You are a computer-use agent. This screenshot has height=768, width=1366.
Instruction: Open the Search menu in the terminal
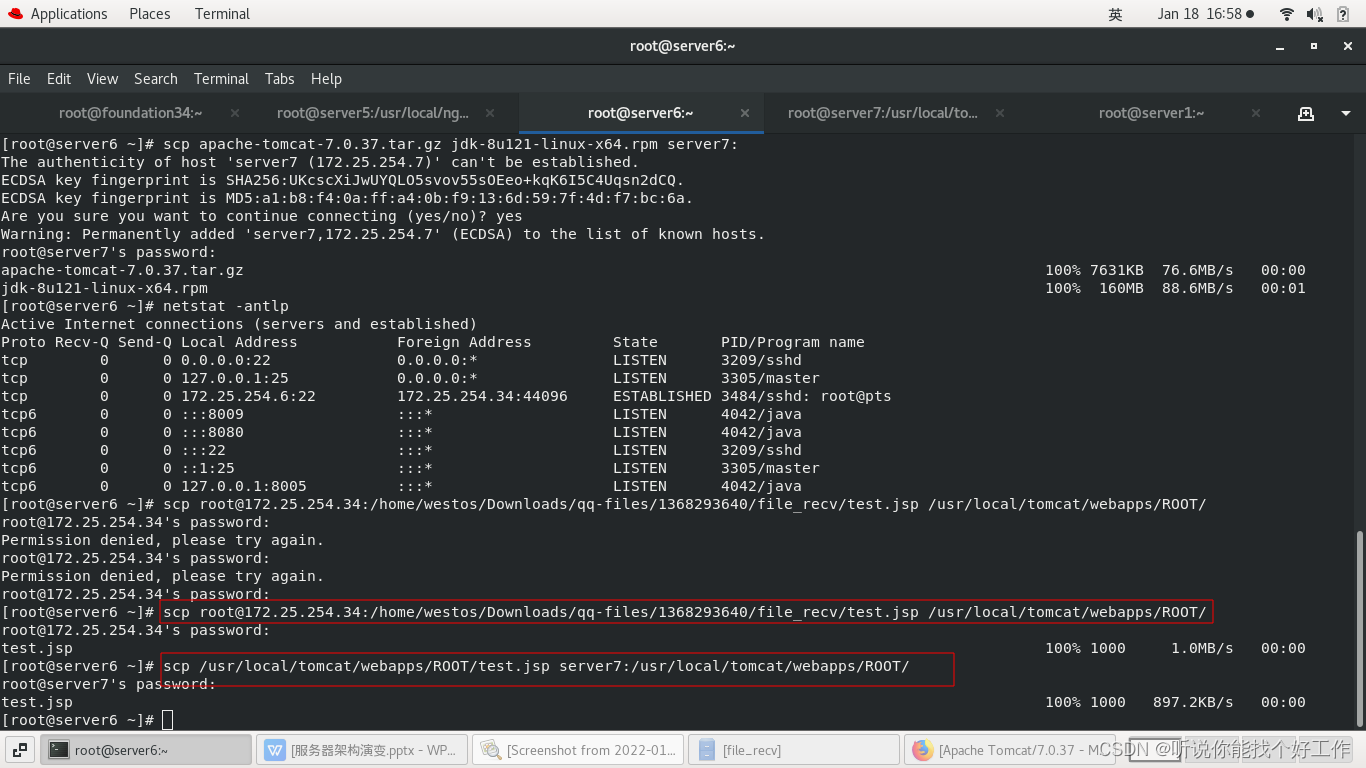(x=155, y=79)
